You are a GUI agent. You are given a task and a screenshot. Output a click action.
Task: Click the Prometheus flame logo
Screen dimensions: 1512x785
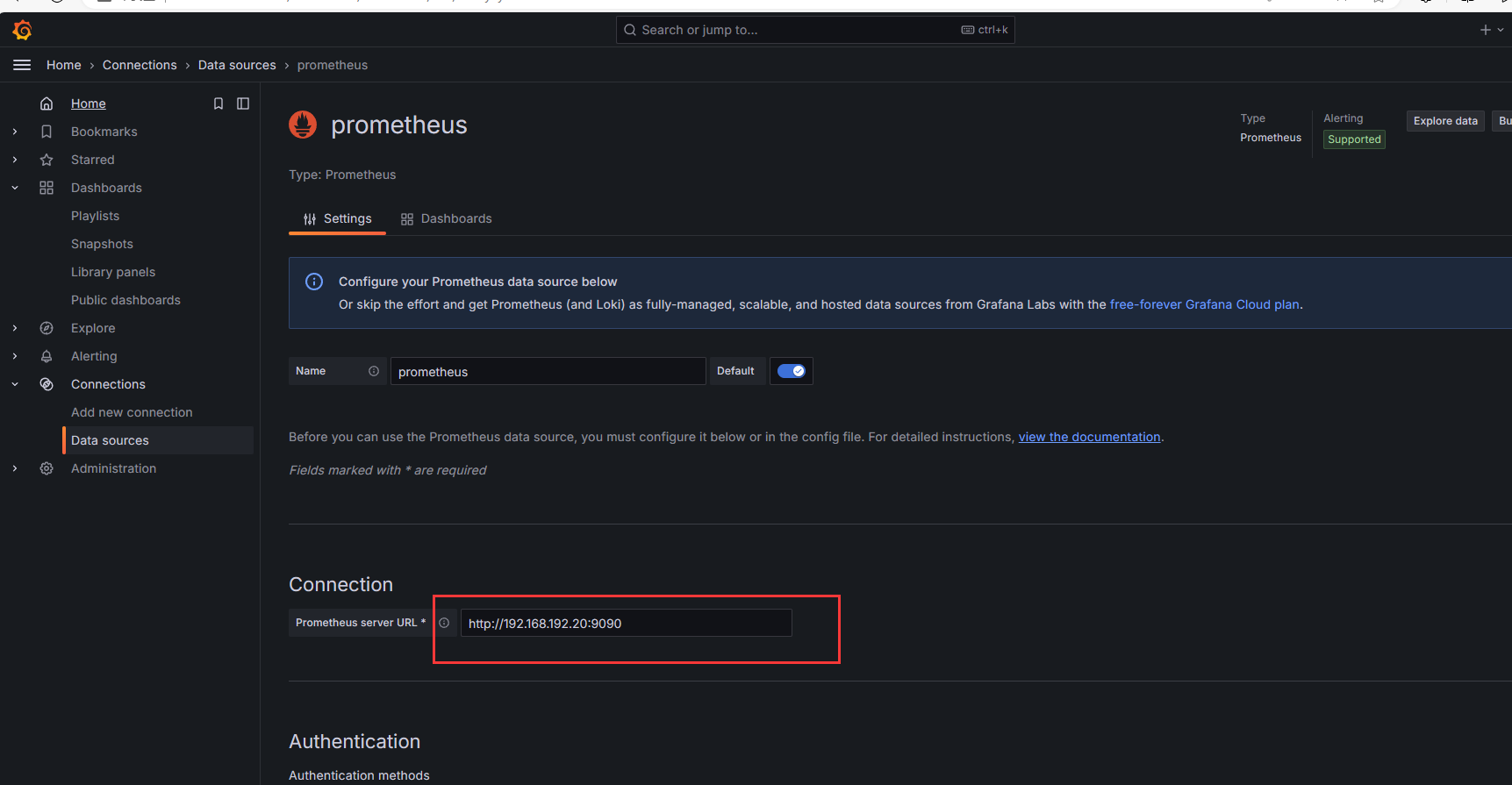303,125
